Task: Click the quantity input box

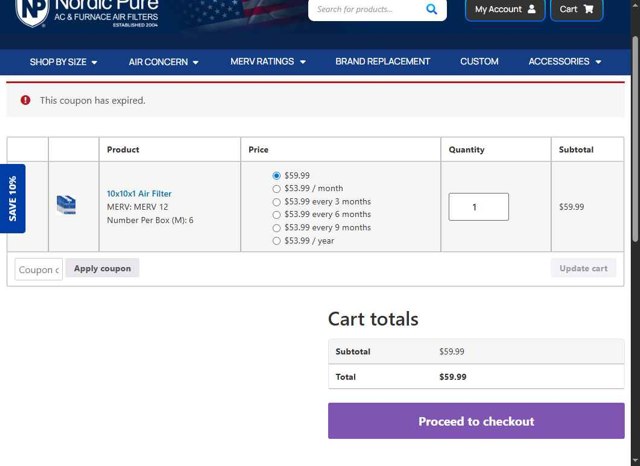Action: click(478, 207)
